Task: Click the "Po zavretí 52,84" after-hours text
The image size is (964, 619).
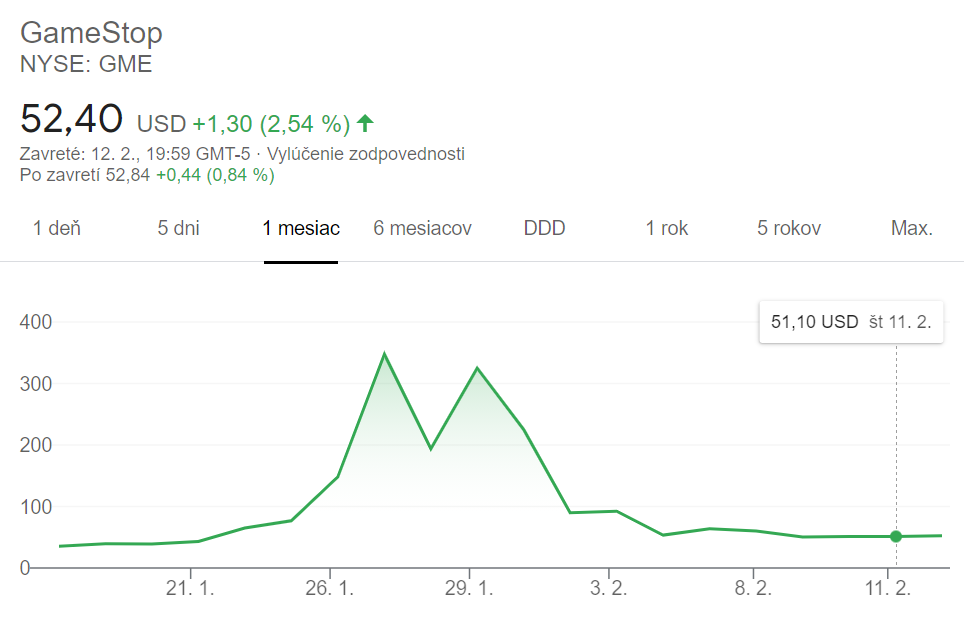Action: click(x=85, y=175)
